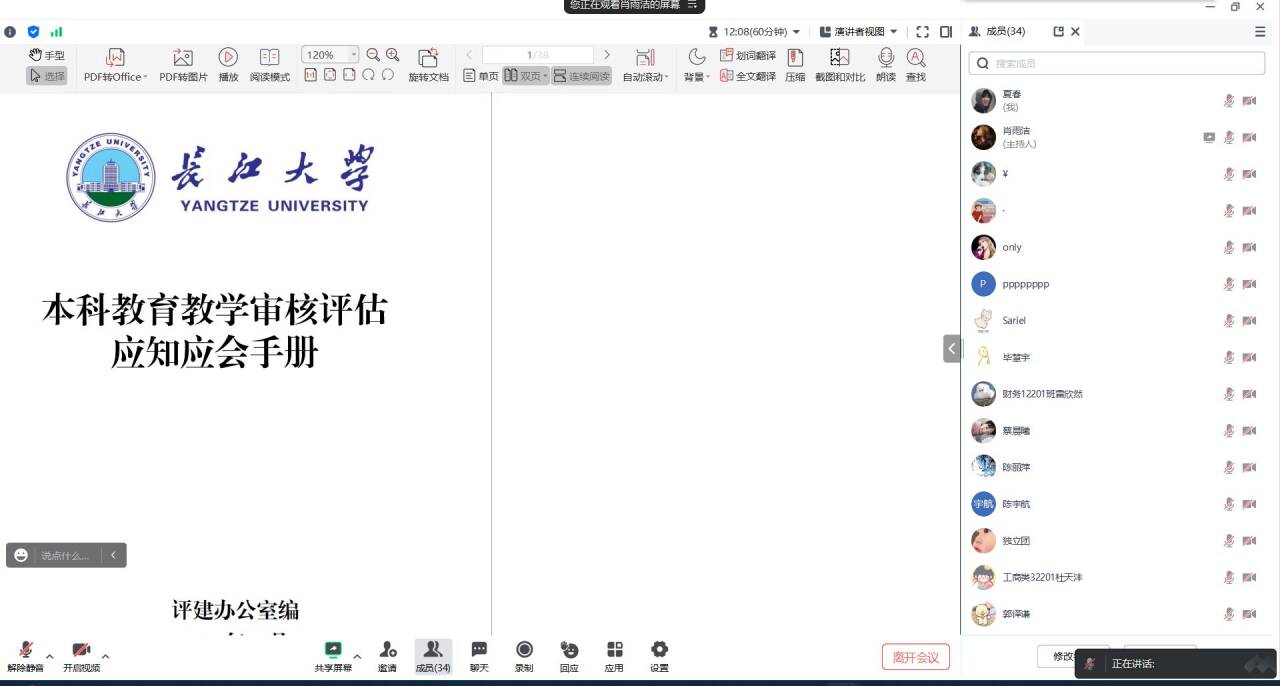
Task: Collapse side panel with the arrow handle
Action: pyautogui.click(x=951, y=348)
